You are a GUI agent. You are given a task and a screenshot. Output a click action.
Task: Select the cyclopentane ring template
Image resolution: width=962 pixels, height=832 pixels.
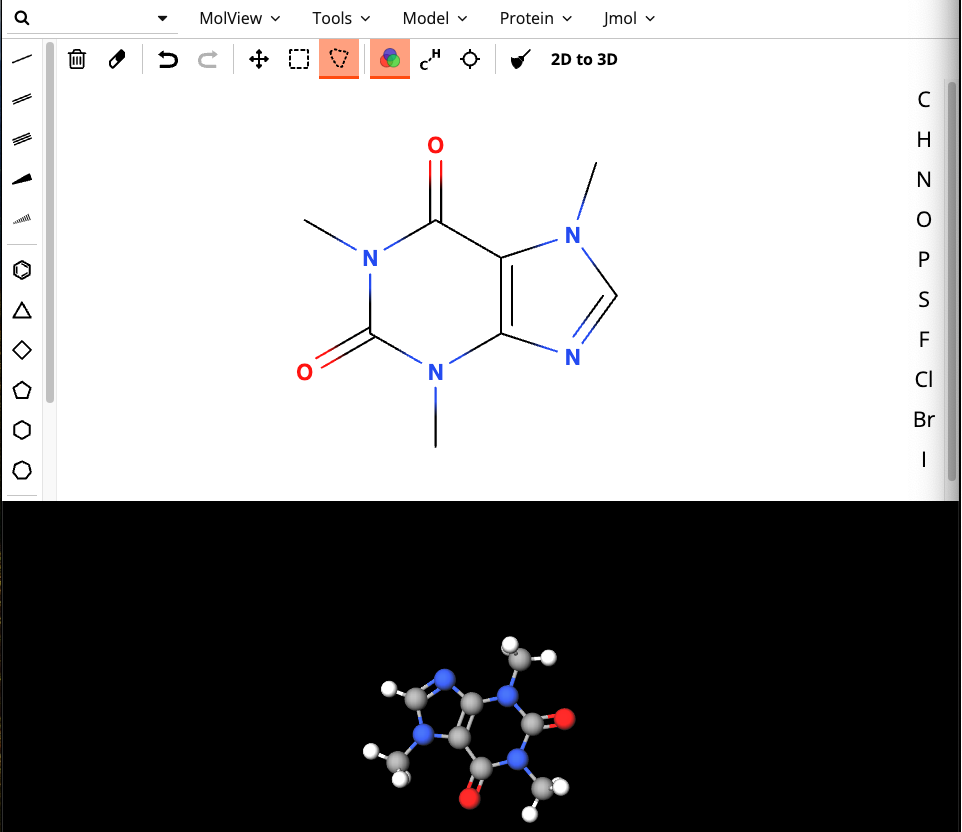[22, 390]
